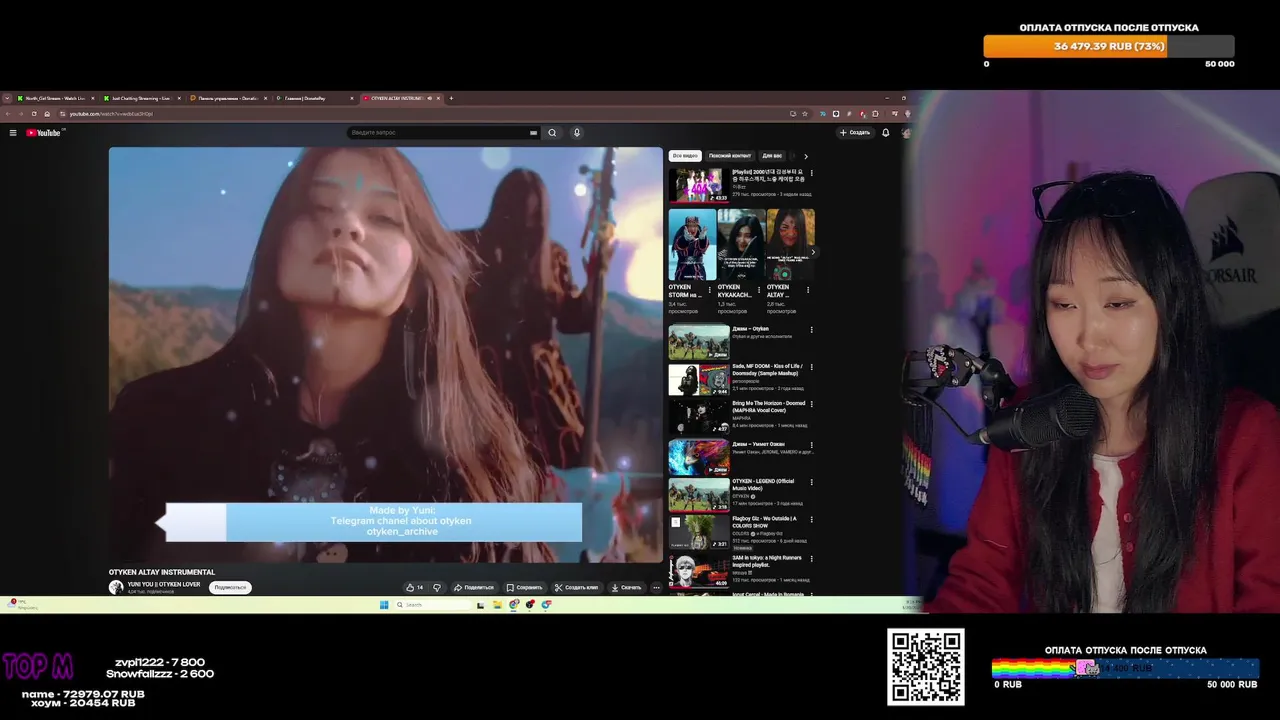Open OTYKEN - LEGEND official music video

pyautogui.click(x=763, y=485)
